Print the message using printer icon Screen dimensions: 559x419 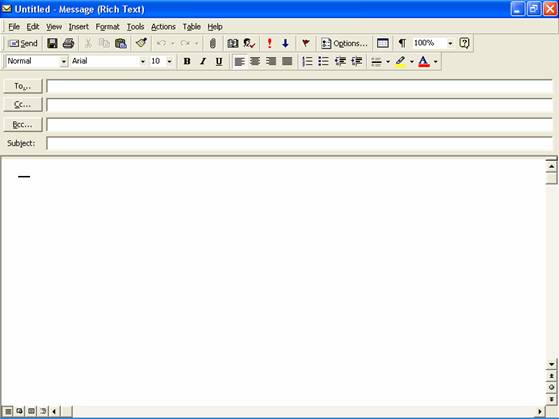coord(68,44)
